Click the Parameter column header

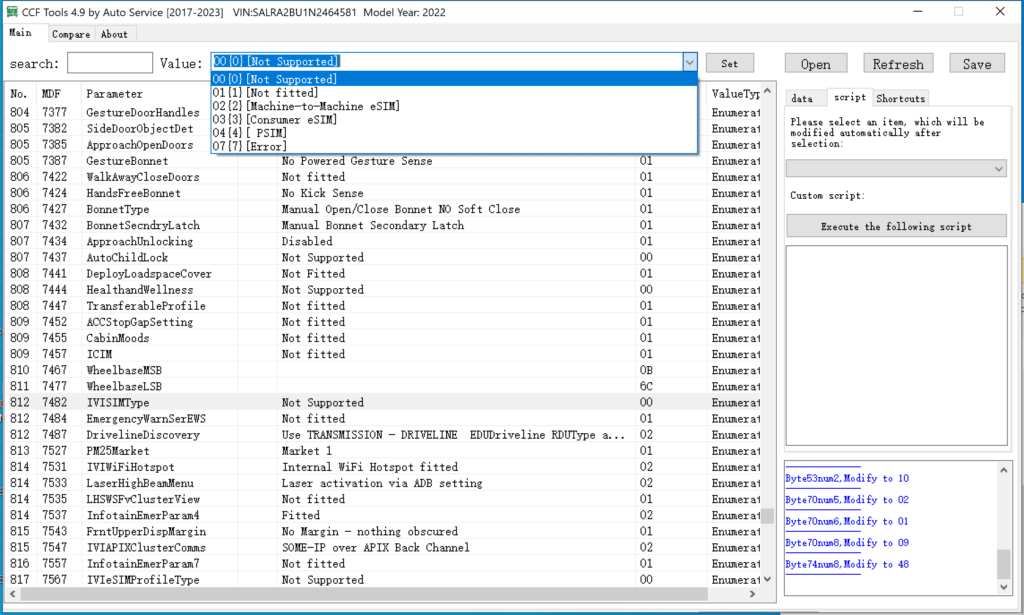point(114,93)
